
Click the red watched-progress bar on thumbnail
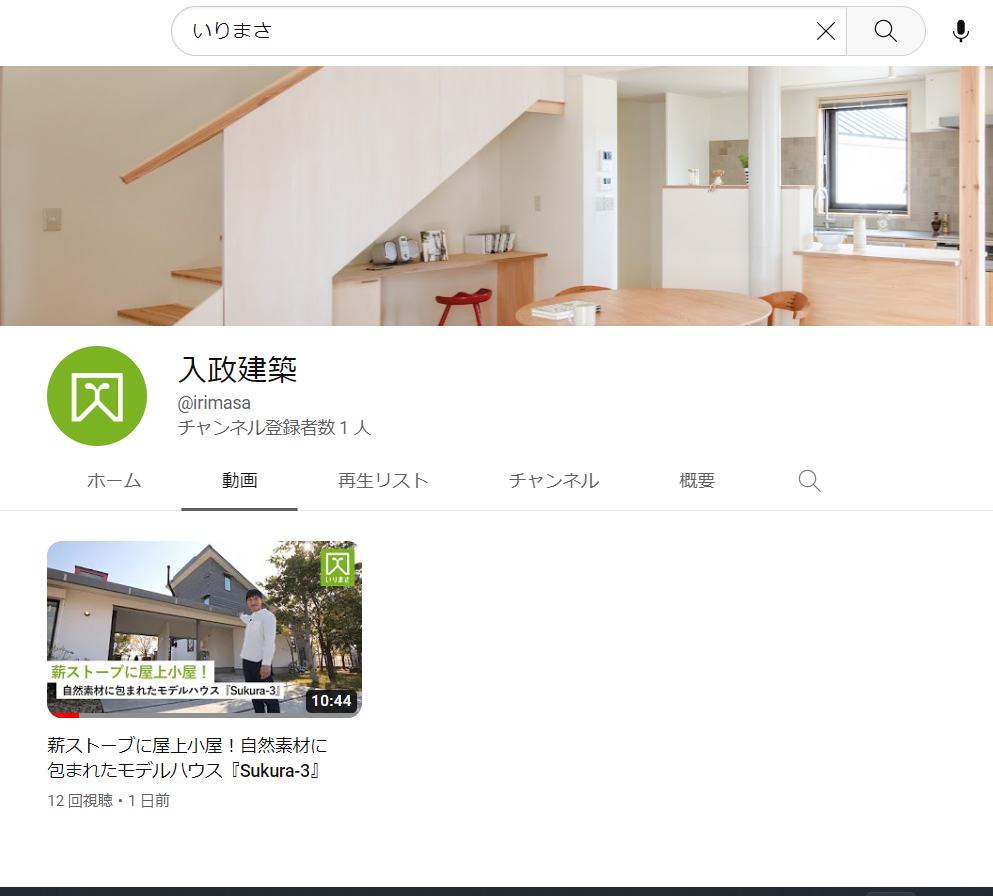(x=63, y=716)
